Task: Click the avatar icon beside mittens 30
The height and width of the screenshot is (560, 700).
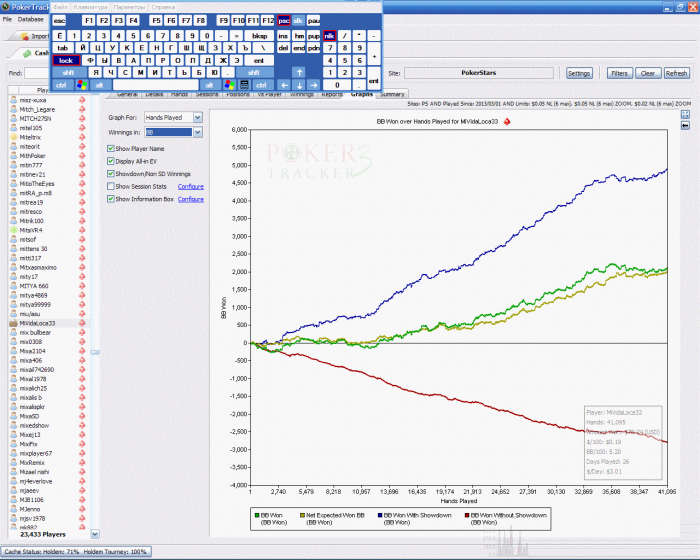Action: pyautogui.click(x=14, y=249)
